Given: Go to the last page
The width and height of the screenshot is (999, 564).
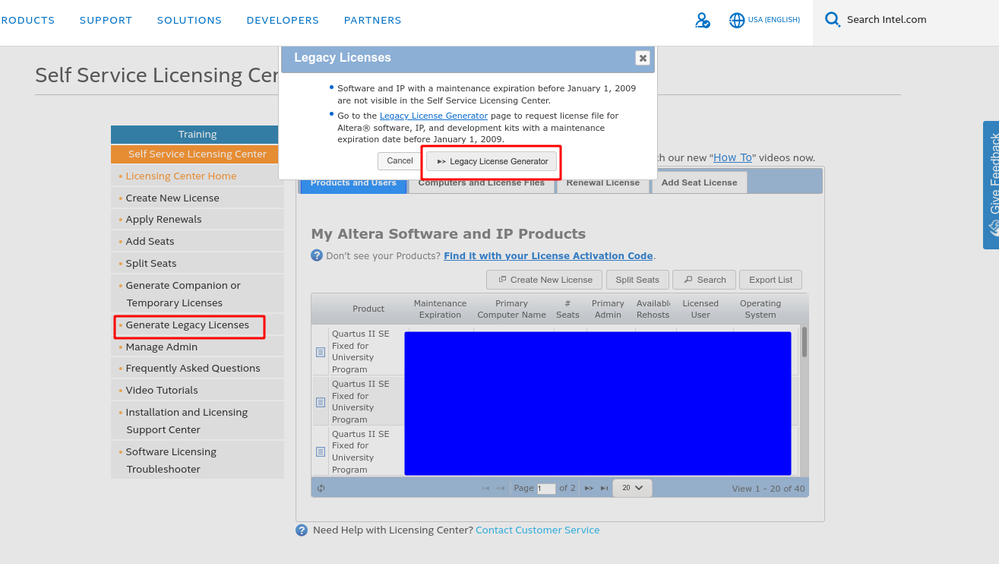Looking at the screenshot, I should click(604, 488).
